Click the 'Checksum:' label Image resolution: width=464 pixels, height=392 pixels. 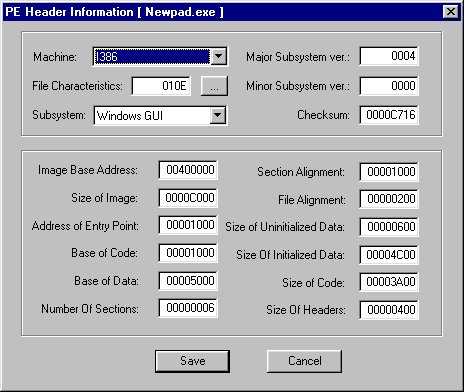(x=323, y=115)
